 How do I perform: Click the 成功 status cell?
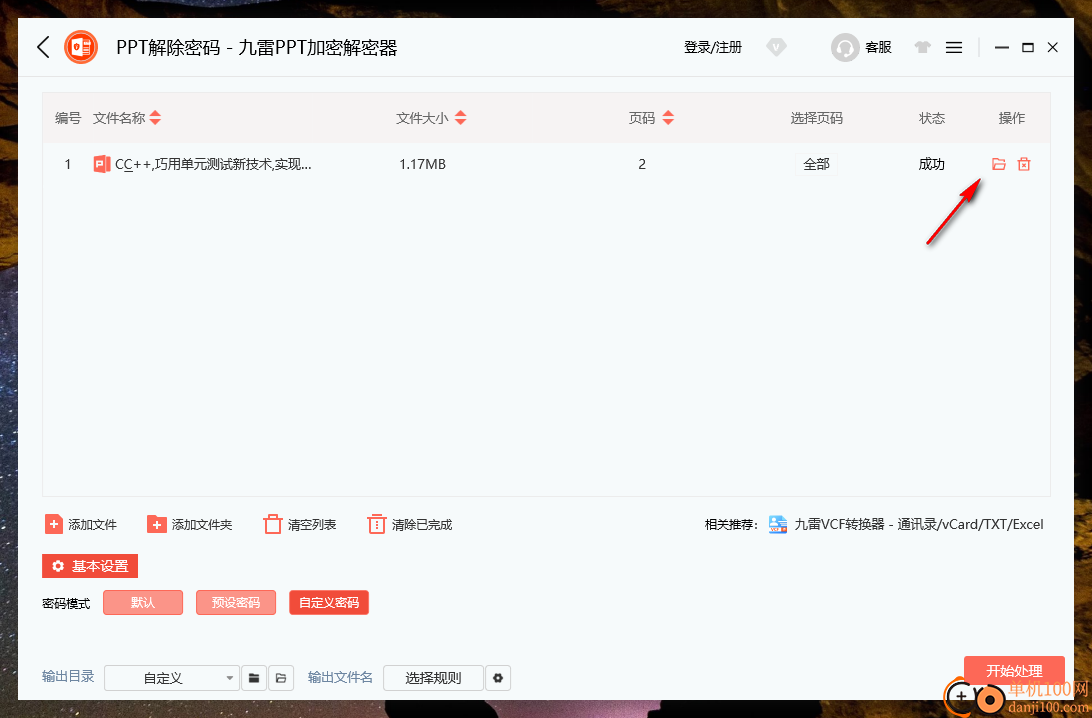tap(931, 164)
